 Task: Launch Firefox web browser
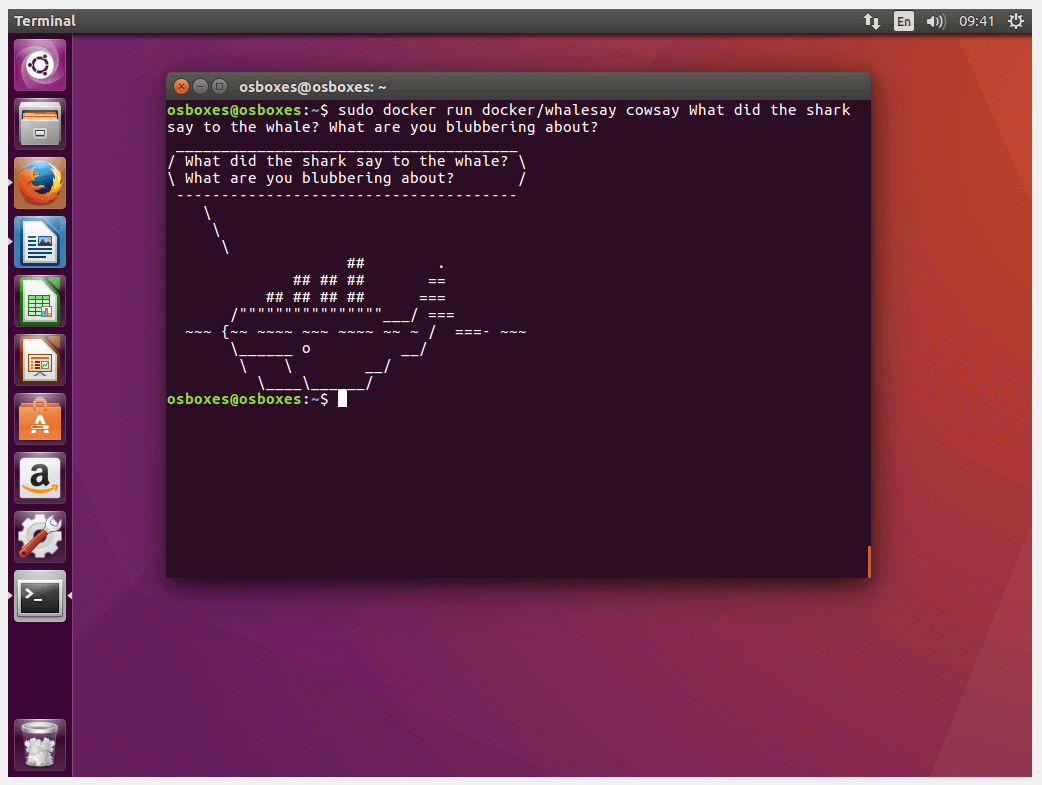40,183
